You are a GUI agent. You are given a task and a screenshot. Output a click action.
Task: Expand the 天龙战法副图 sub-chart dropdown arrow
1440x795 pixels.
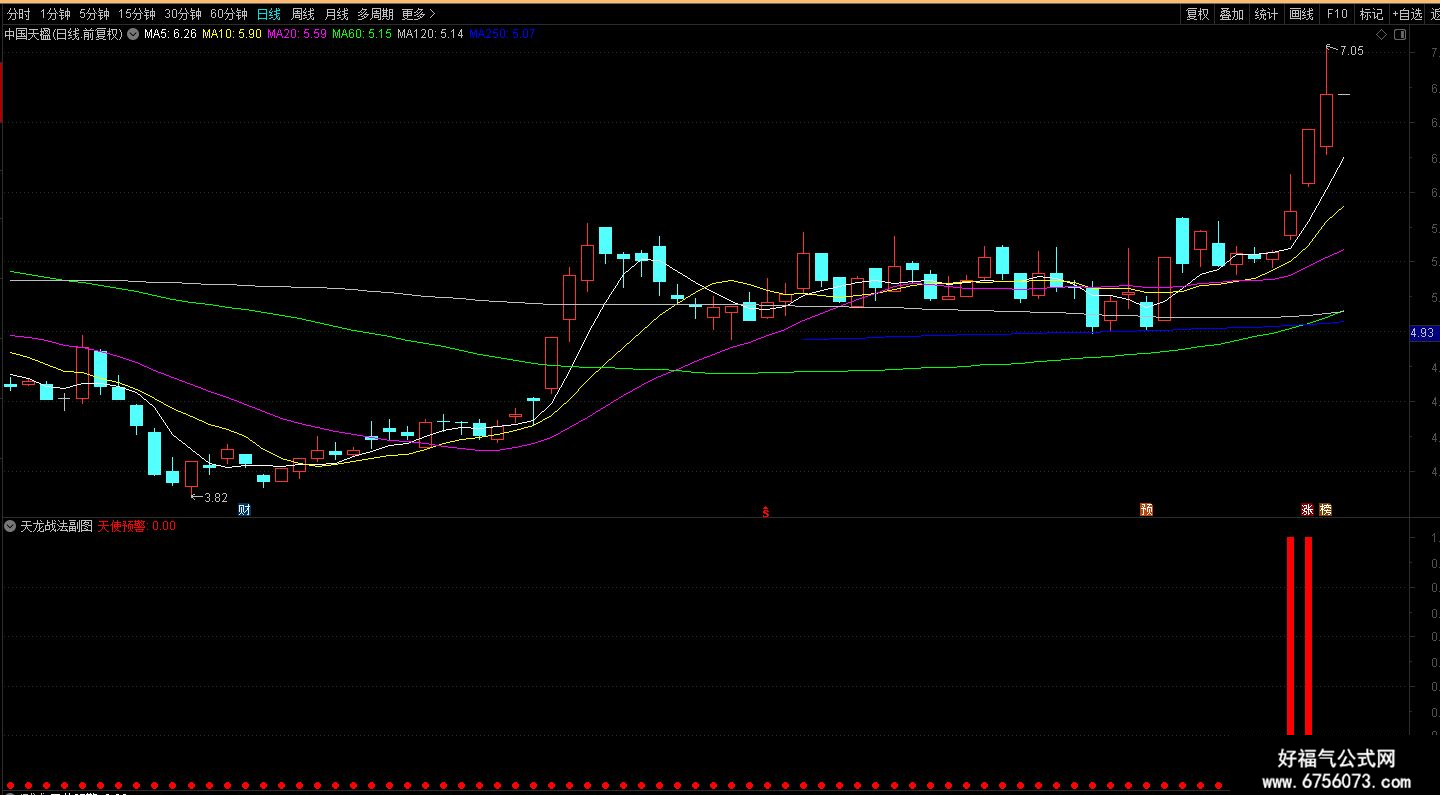coord(11,525)
